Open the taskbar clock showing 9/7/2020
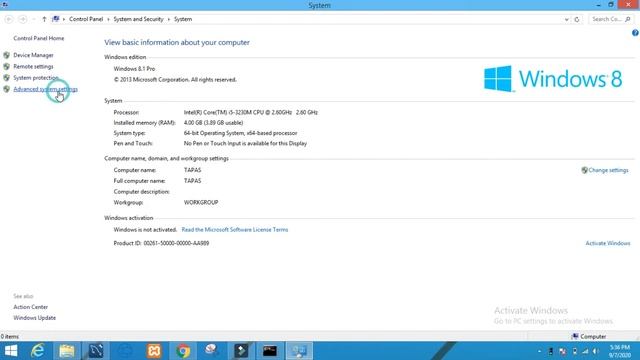 click(620, 351)
